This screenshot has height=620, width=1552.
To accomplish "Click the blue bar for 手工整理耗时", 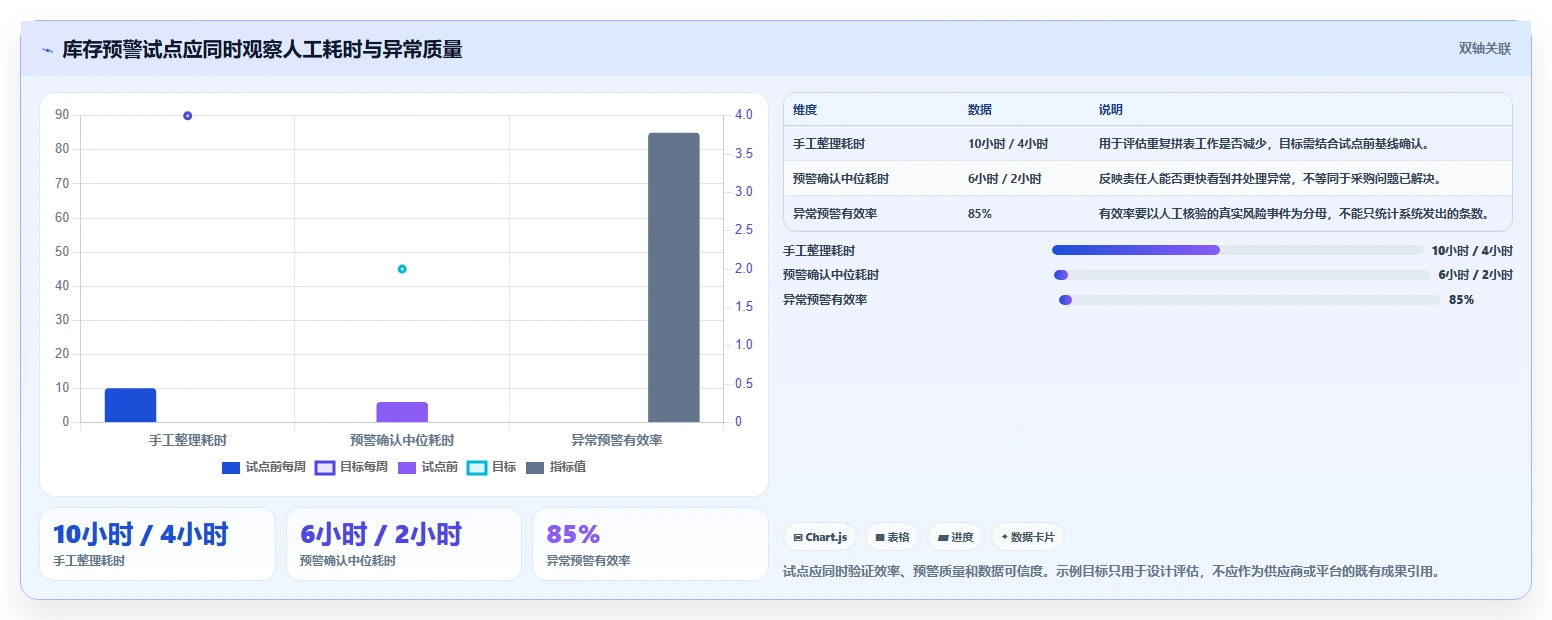I will click(130, 405).
